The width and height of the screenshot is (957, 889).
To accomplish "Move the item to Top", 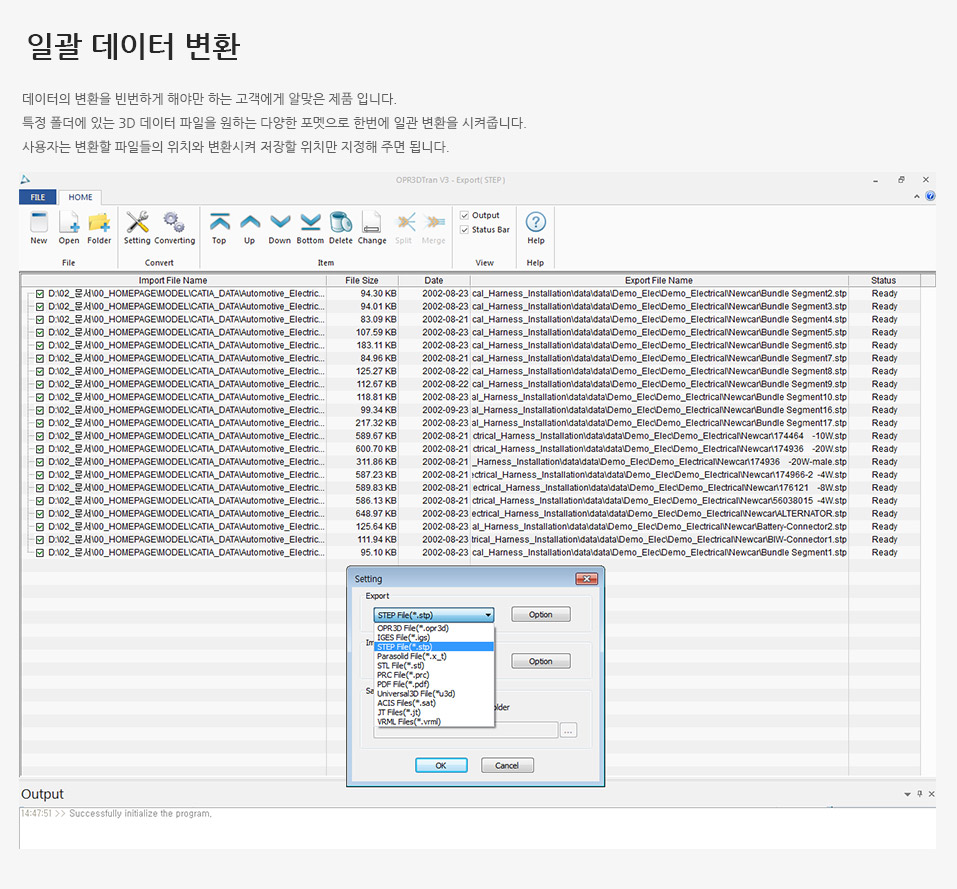I will pos(219,223).
